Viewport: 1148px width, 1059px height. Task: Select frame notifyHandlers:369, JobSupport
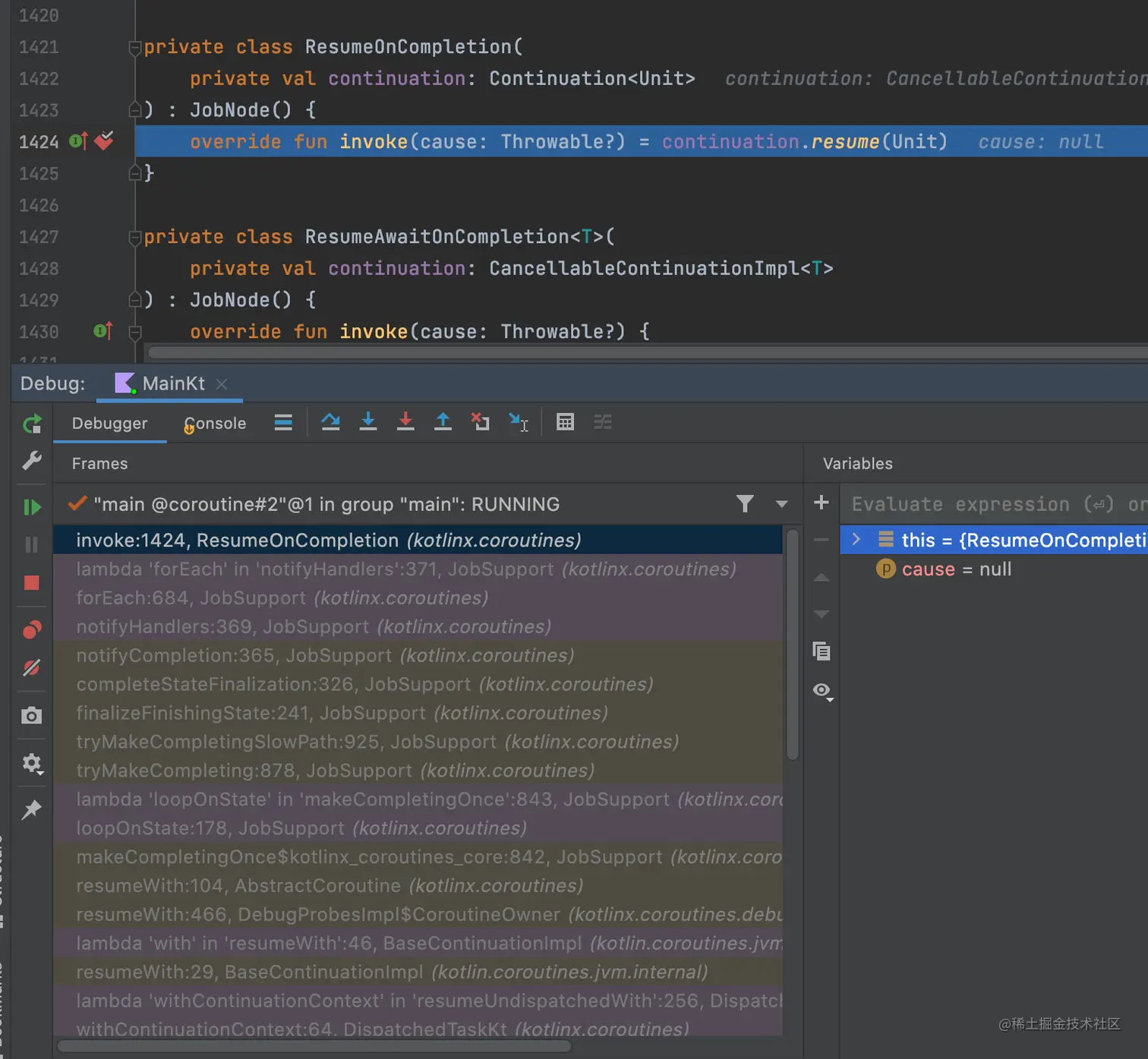[418, 627]
